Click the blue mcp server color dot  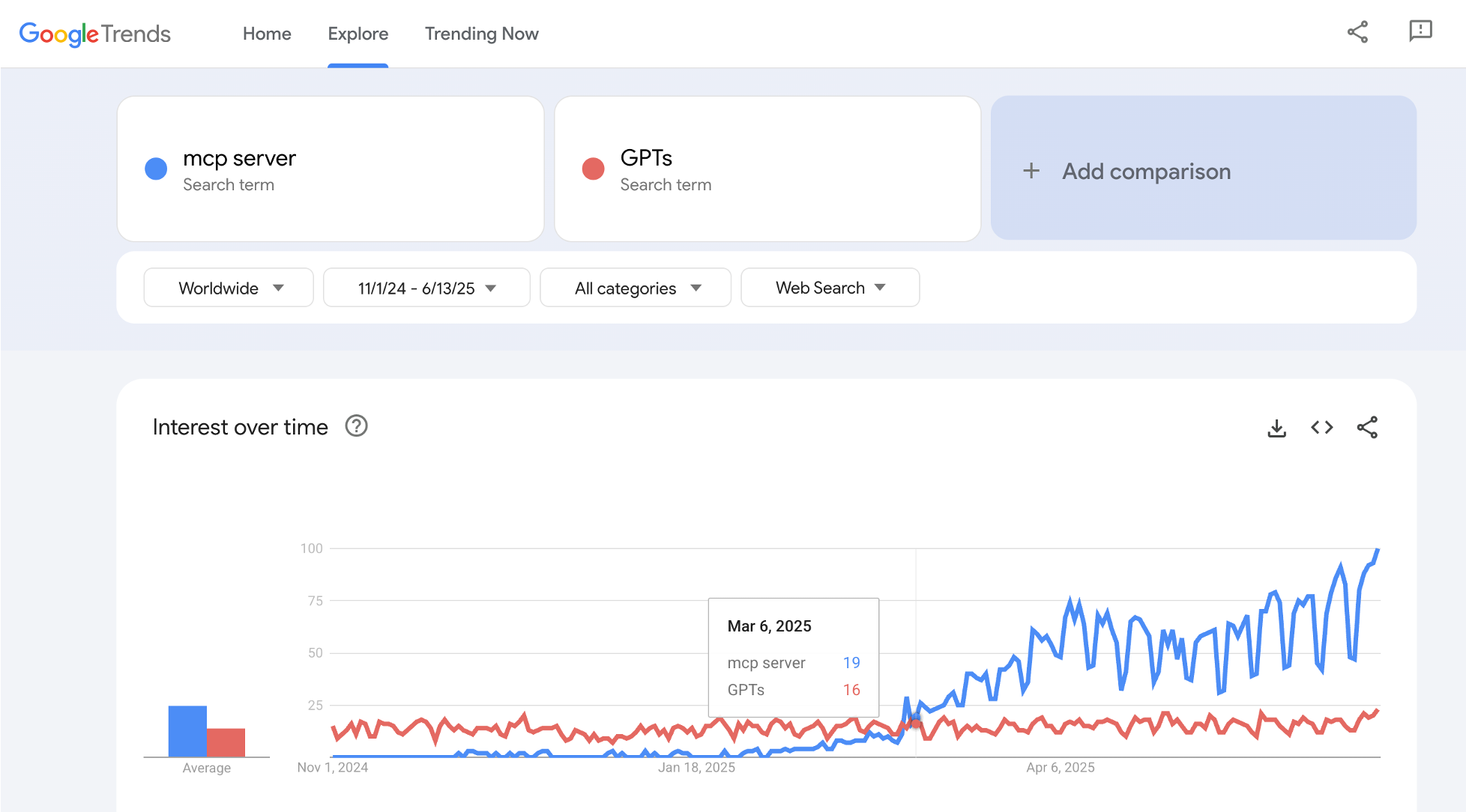coord(156,169)
